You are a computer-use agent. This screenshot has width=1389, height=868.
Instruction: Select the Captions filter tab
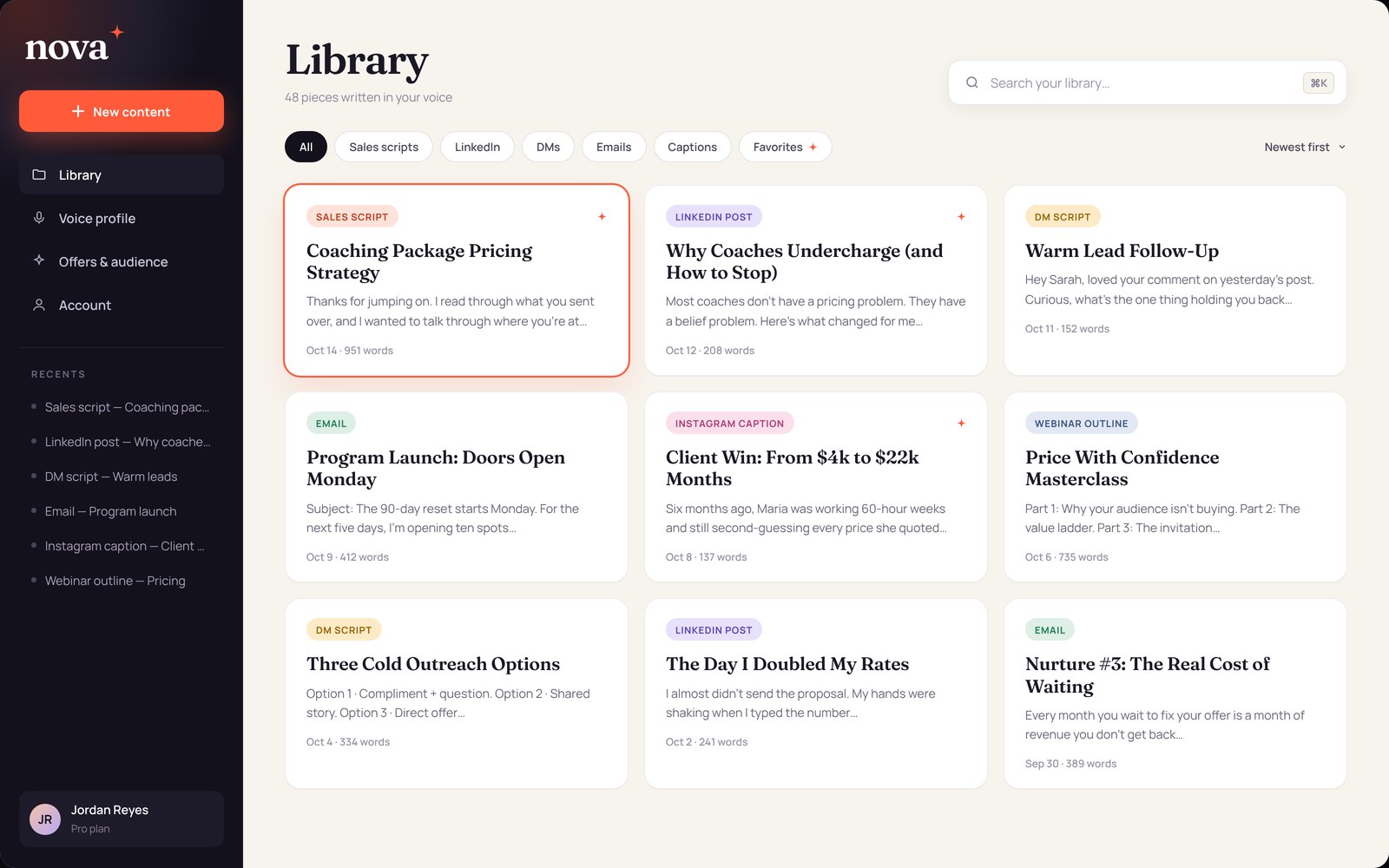pos(692,147)
